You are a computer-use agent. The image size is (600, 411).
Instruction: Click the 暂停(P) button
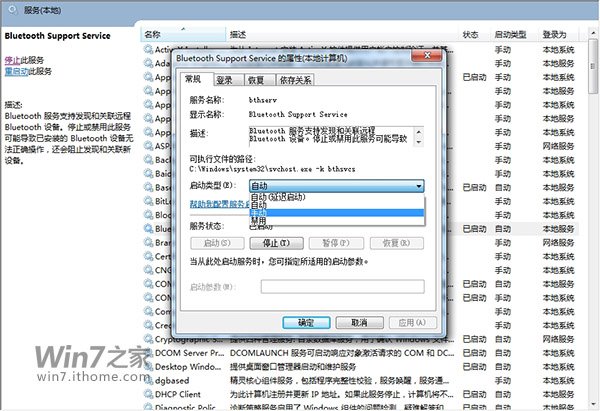click(336, 243)
